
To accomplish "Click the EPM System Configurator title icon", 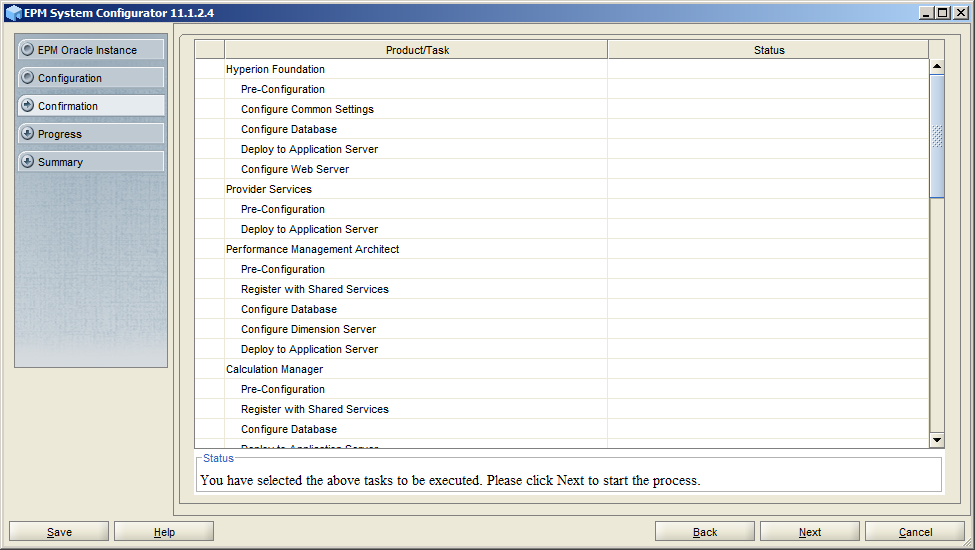I will (x=13, y=13).
